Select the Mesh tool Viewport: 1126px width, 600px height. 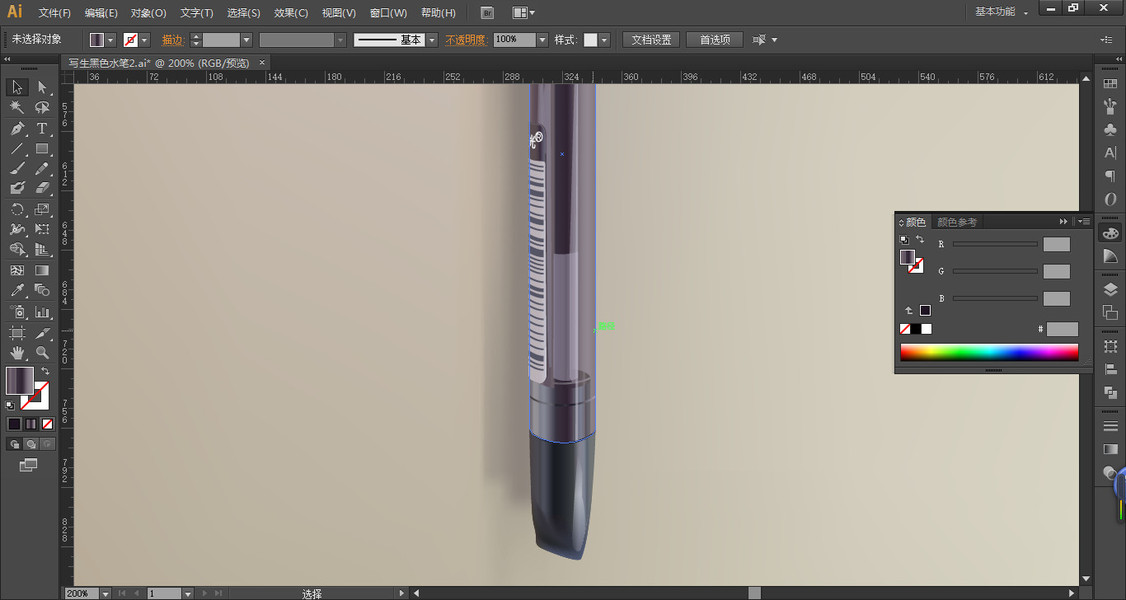(17, 271)
